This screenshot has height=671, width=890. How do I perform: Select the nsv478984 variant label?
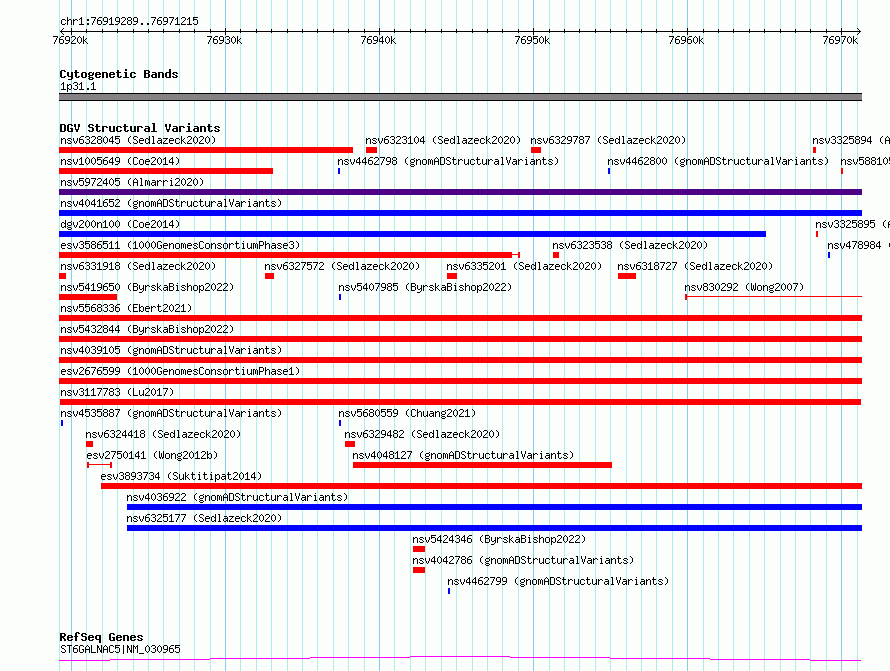858,245
